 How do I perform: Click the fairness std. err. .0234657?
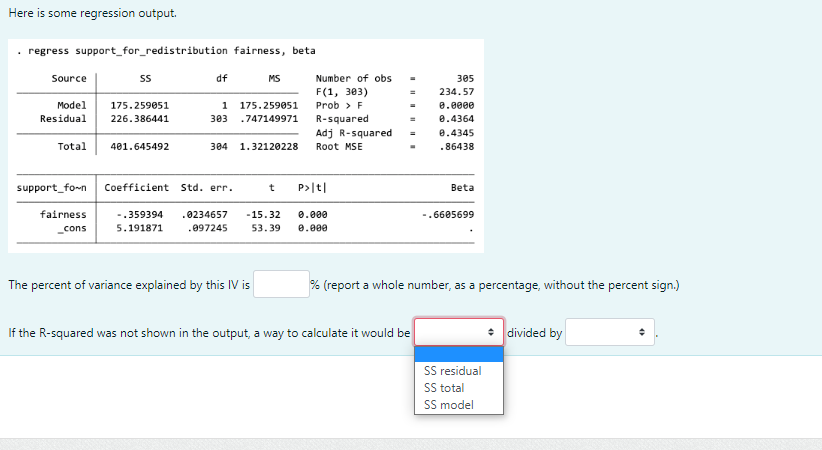pyautogui.click(x=204, y=215)
